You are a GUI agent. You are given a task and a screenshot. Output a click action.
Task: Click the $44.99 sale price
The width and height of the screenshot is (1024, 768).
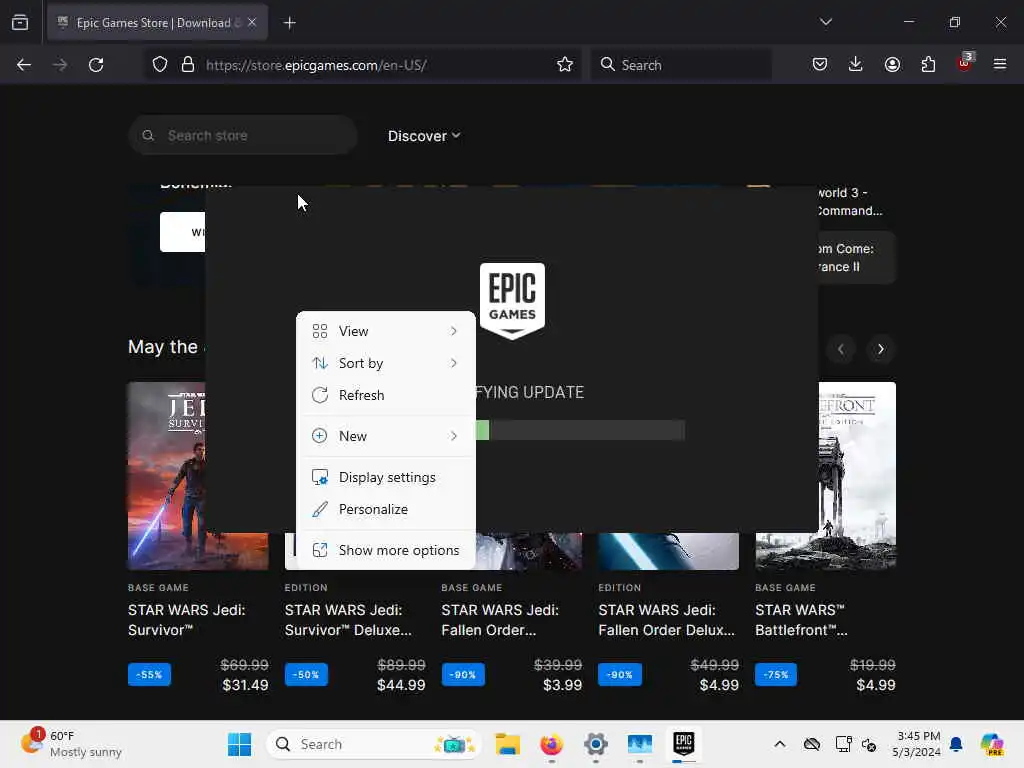coord(401,685)
